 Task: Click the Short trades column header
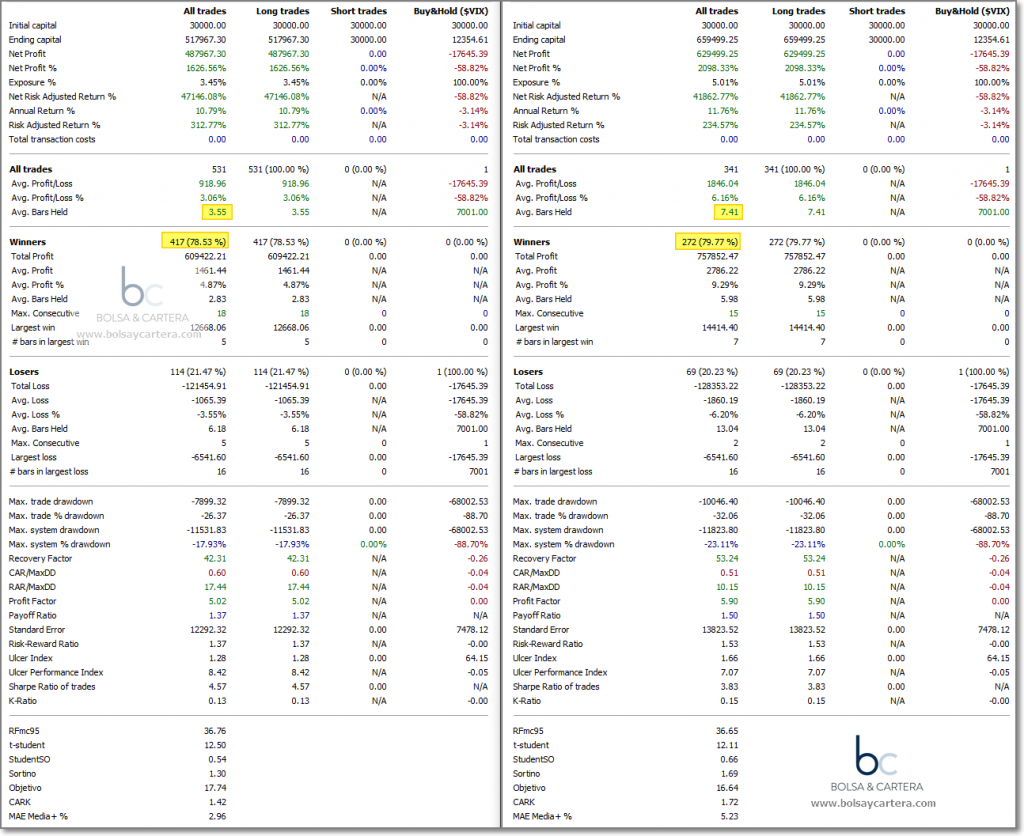(357, 11)
